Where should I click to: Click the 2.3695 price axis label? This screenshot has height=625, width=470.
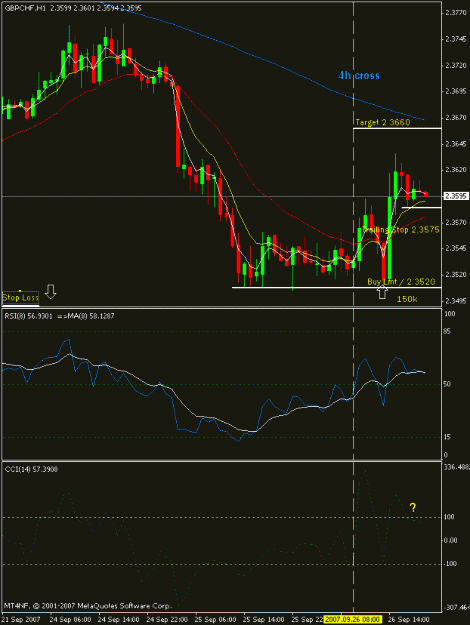pos(455,91)
